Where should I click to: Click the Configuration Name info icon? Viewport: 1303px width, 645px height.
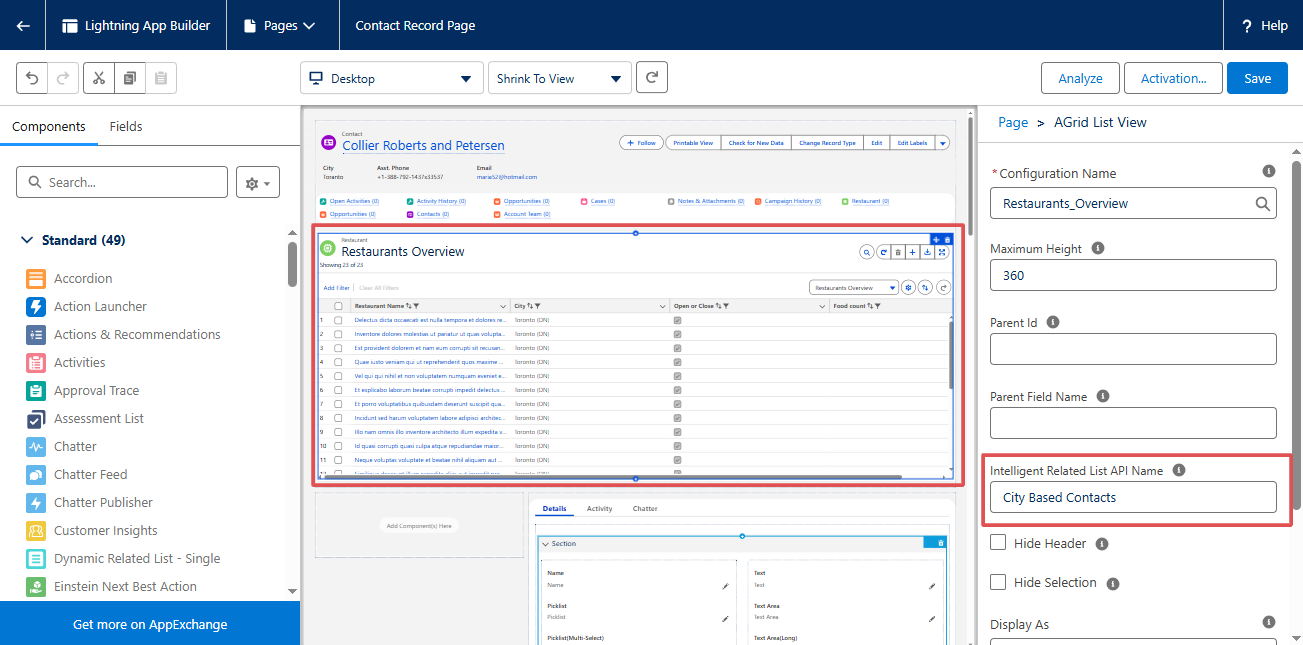coord(1269,171)
